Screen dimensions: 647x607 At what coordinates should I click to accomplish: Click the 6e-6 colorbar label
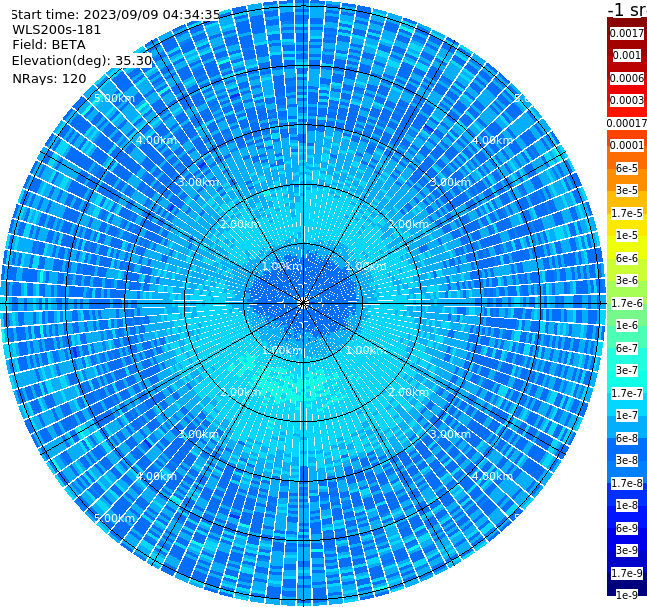pos(627,258)
